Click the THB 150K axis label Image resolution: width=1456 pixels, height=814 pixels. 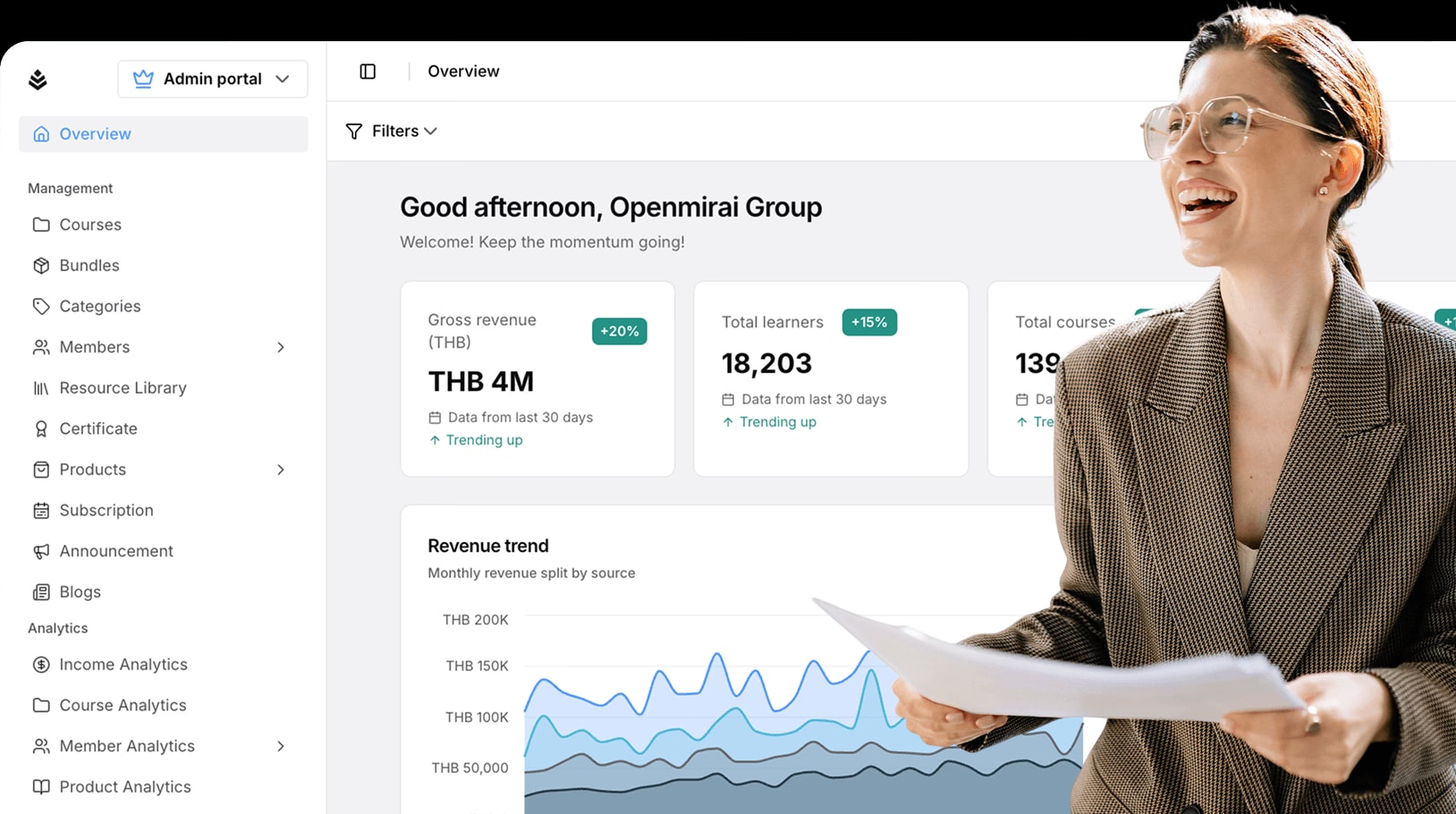(x=477, y=666)
